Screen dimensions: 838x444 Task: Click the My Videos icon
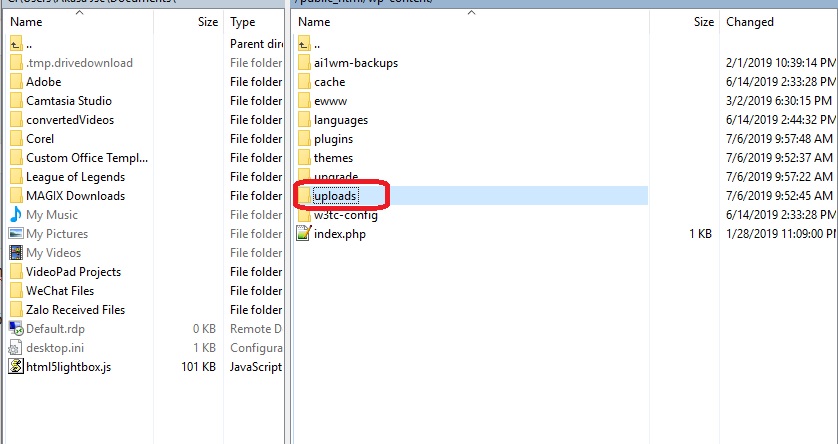[x=16, y=253]
